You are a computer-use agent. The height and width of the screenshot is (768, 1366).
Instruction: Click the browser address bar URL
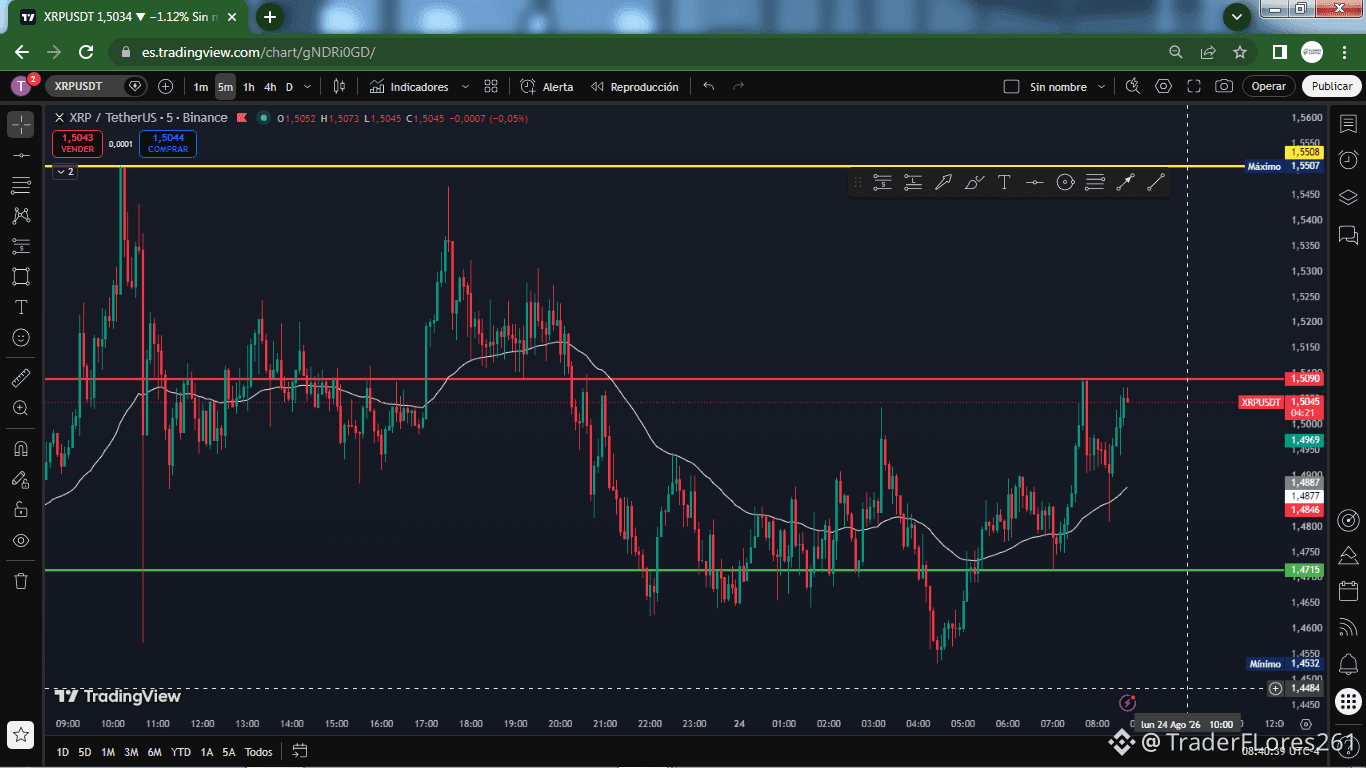point(259,52)
